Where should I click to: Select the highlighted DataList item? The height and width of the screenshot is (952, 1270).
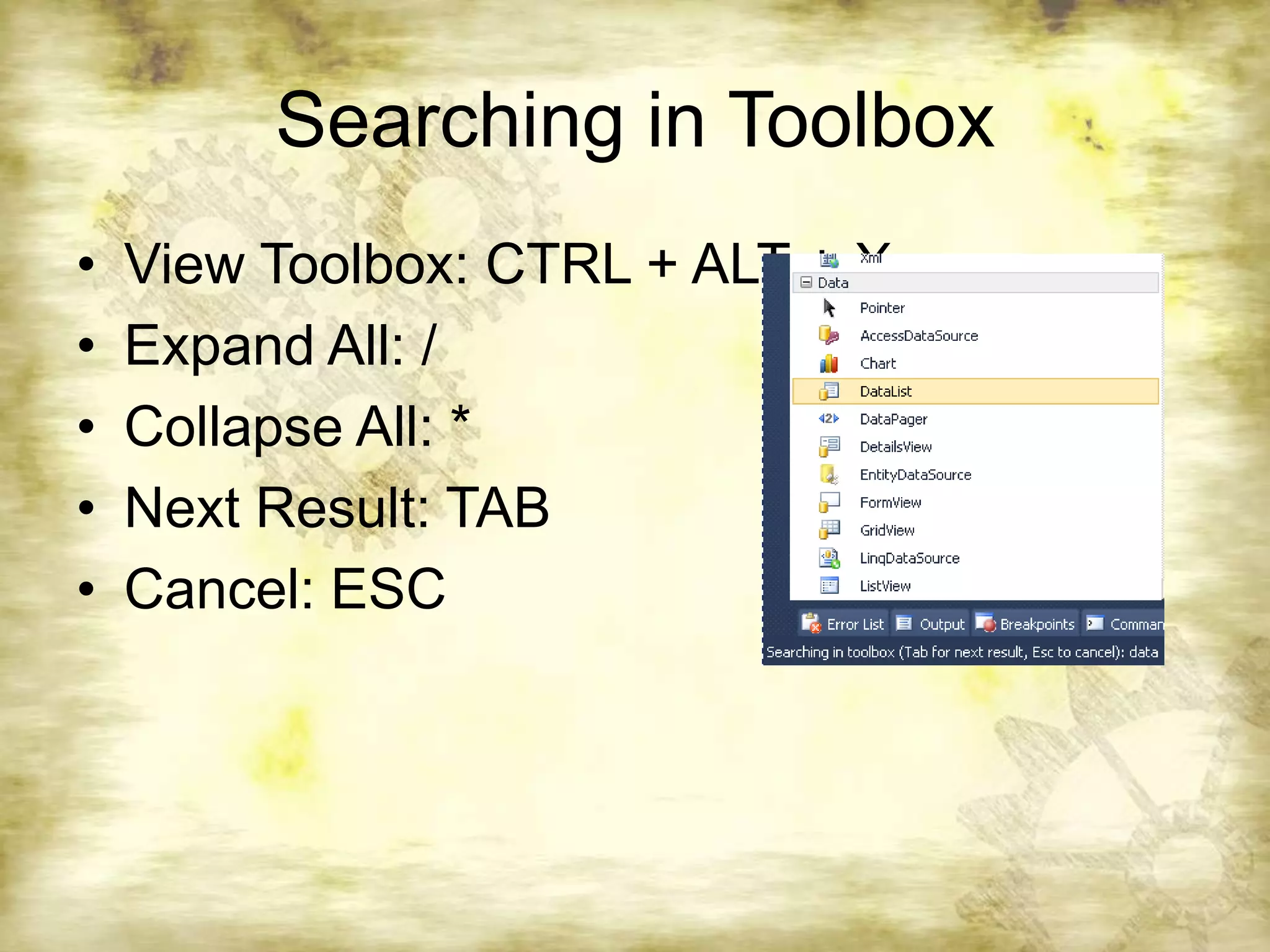[x=975, y=391]
